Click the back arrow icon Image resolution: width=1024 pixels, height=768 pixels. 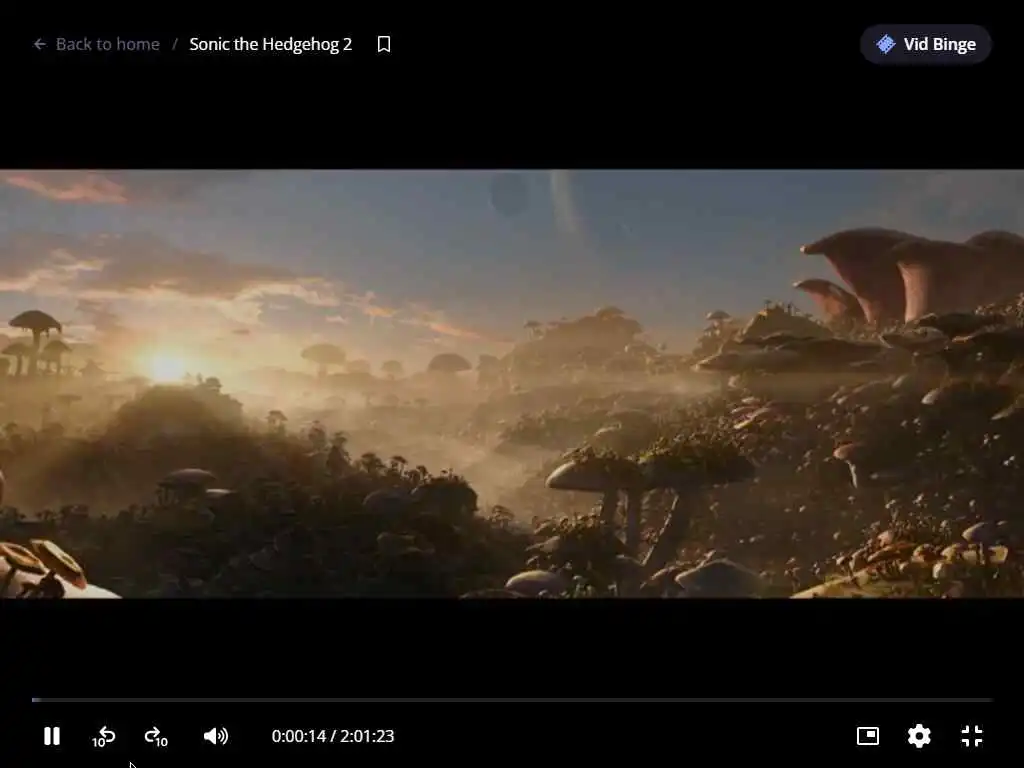point(40,44)
